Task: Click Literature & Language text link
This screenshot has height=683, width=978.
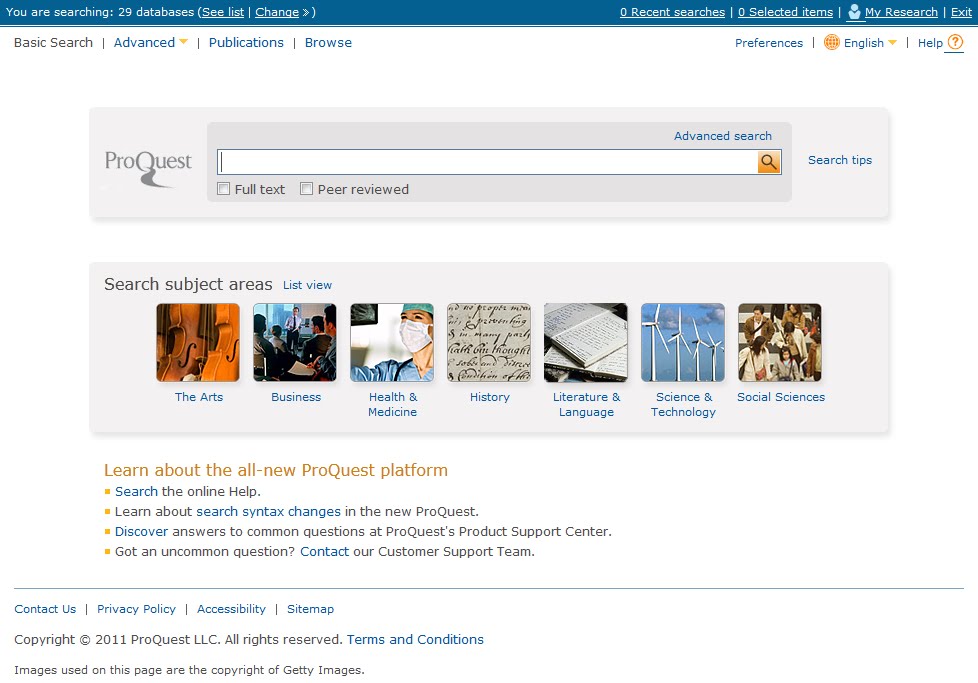Action: click(586, 404)
